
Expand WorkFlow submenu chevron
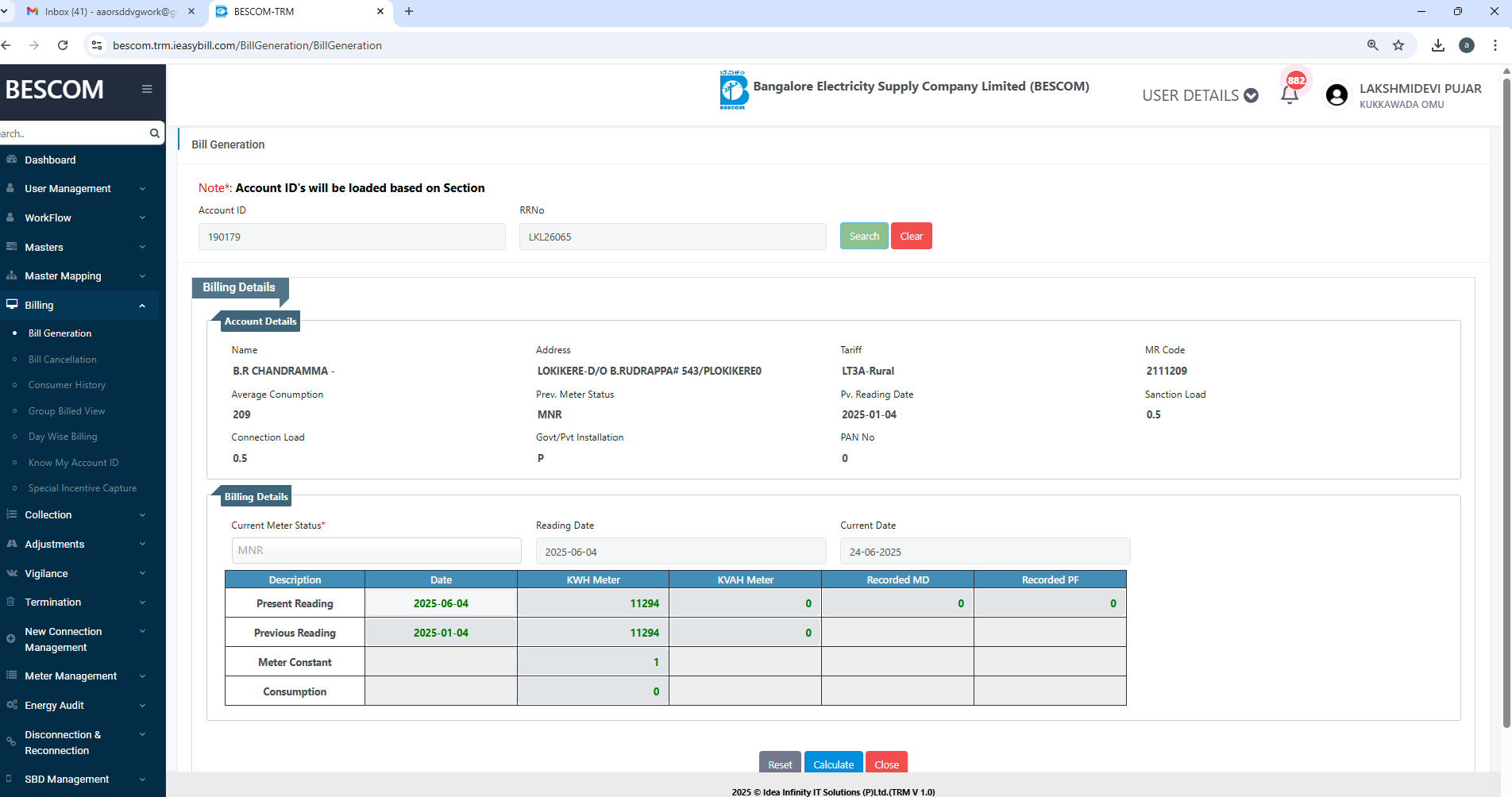point(142,218)
